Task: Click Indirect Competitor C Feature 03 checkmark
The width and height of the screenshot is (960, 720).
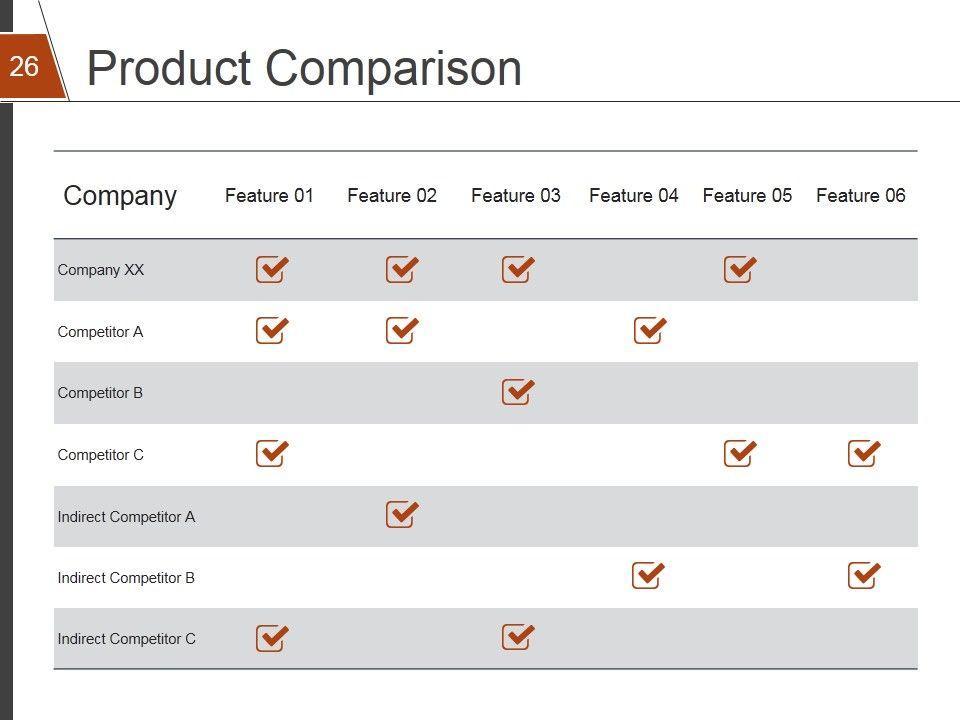Action: coord(516,638)
